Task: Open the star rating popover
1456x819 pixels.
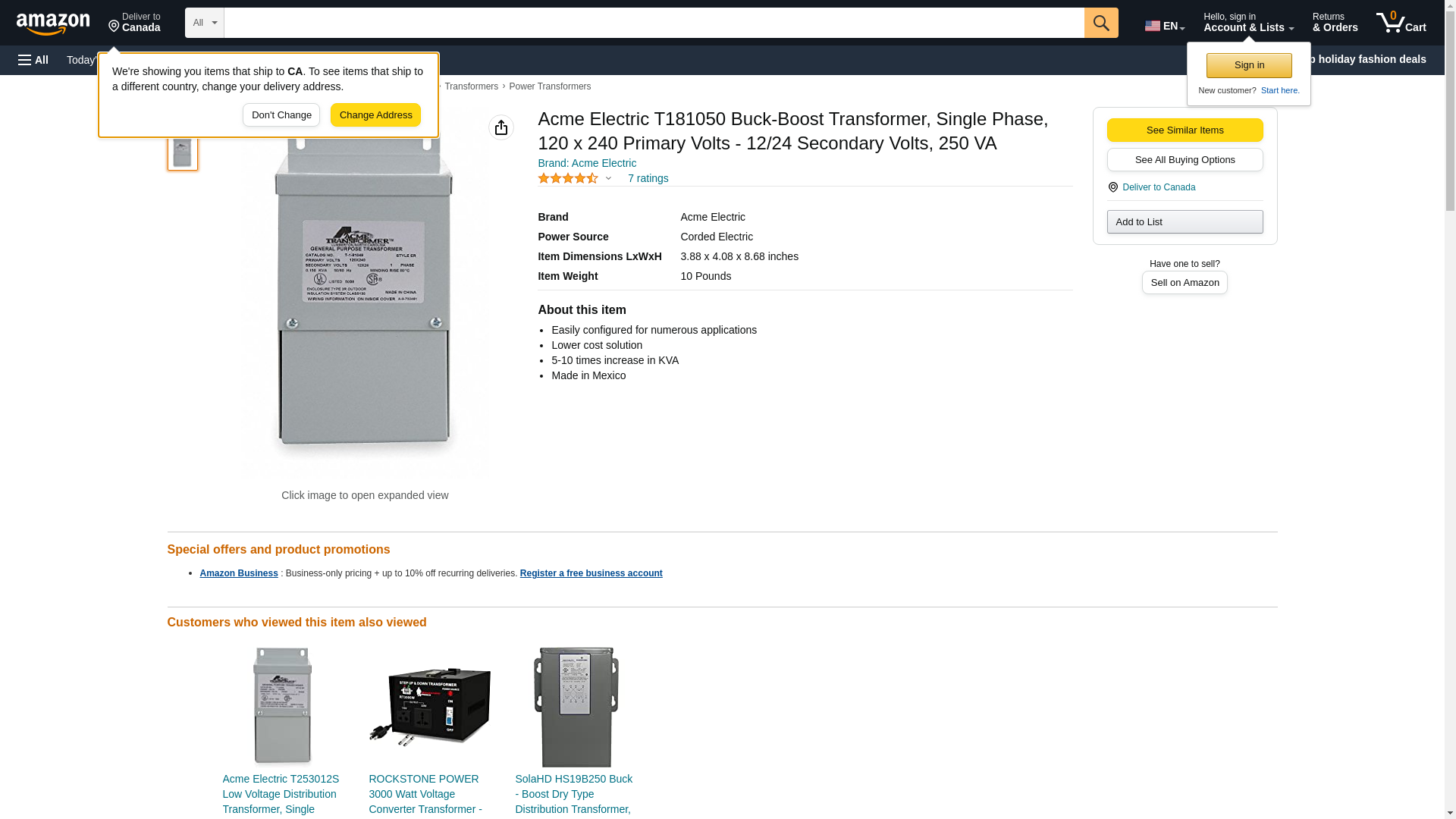Action: 575,178
